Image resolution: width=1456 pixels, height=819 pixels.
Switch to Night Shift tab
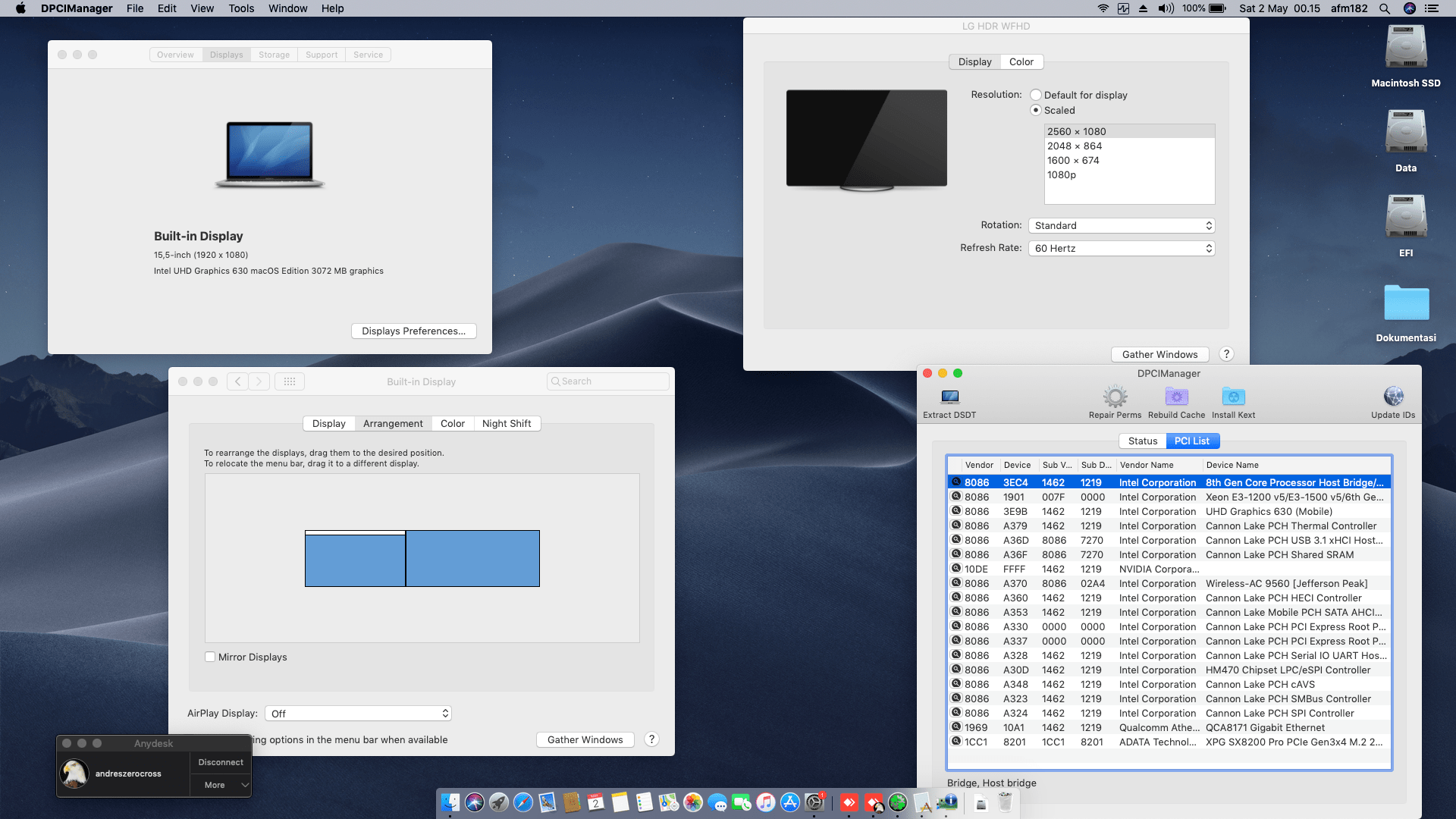coord(507,423)
